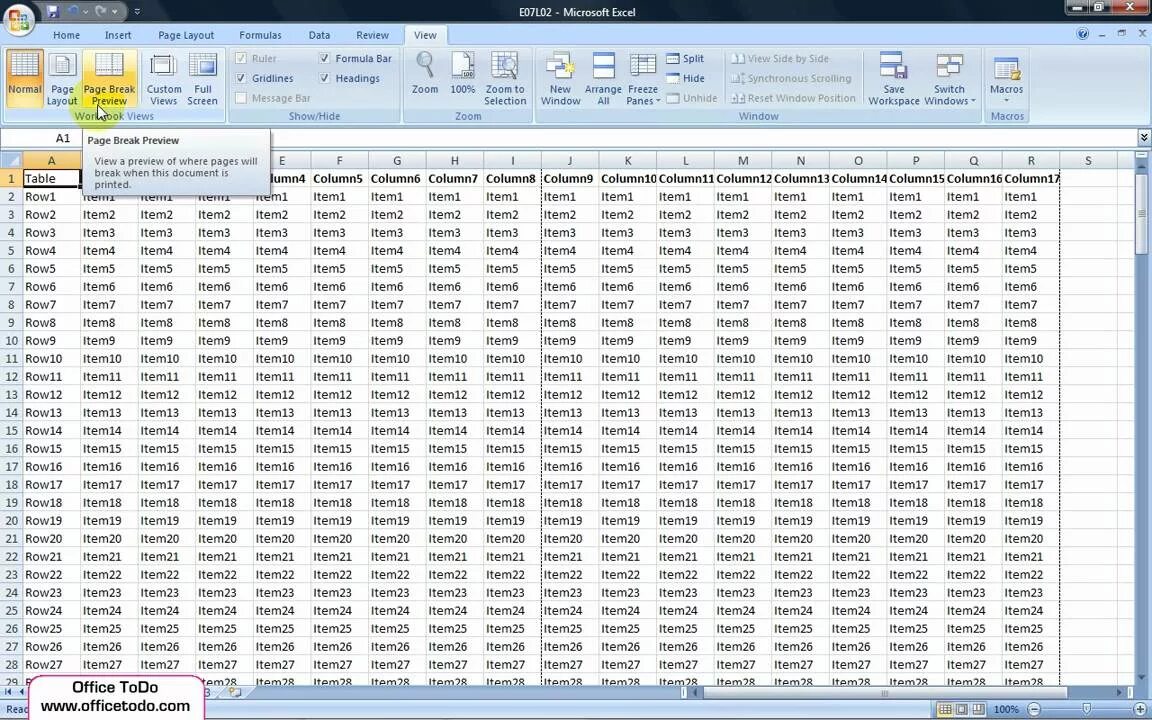
Task: Select row header 15
Action: click(x=11, y=431)
